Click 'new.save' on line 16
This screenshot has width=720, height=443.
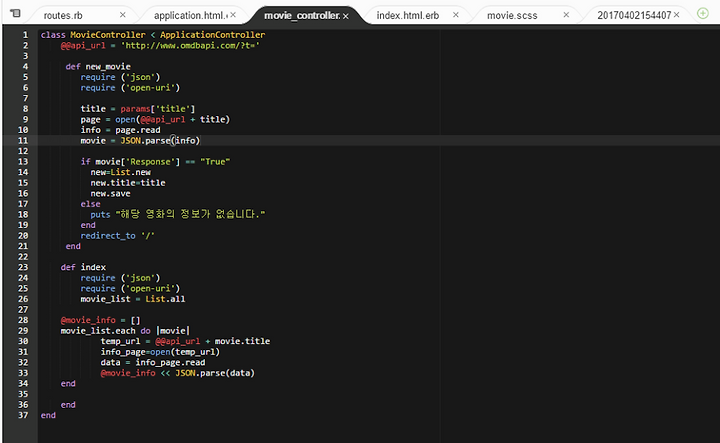coord(110,193)
